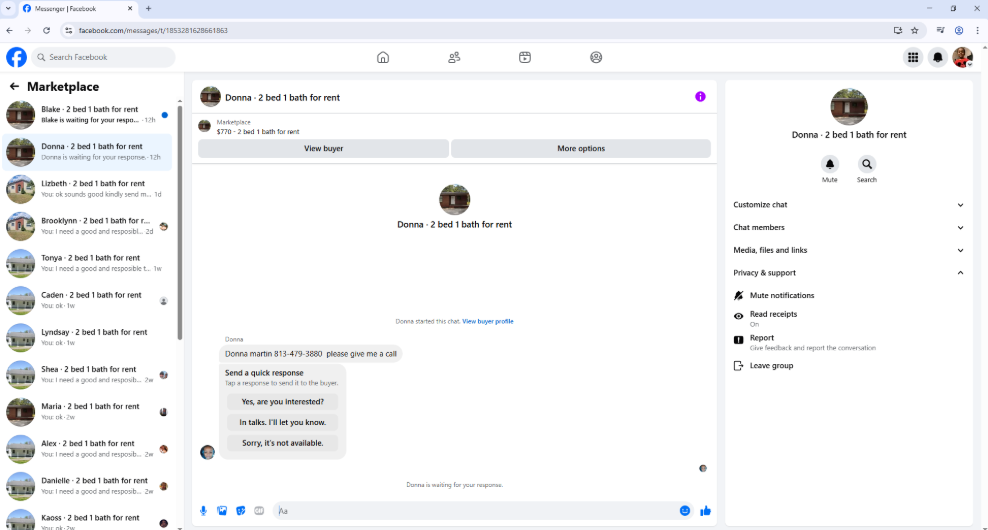Bookmark this page with the star icon
The height and width of the screenshot is (530, 988).
[x=914, y=30]
